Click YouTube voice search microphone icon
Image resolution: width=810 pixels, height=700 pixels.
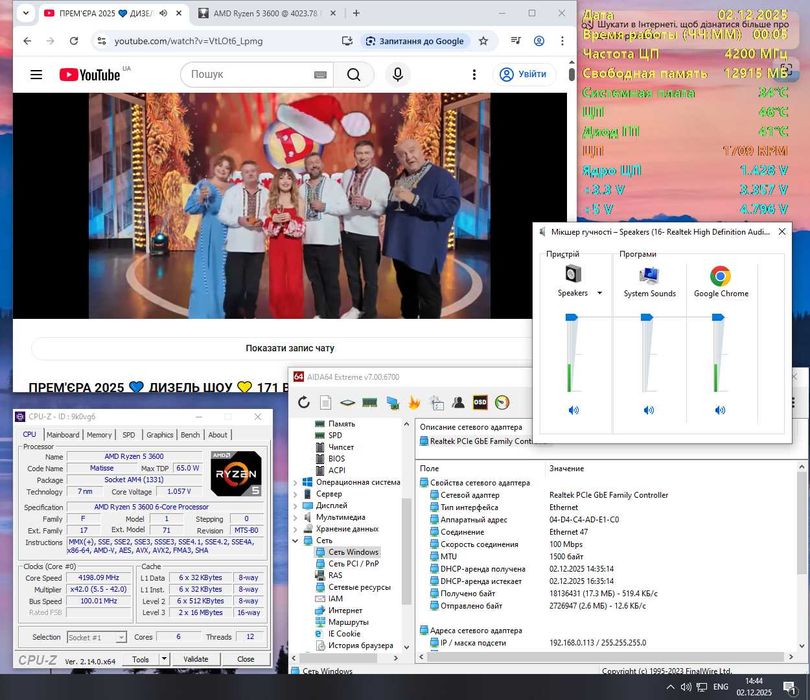pyautogui.click(x=398, y=75)
